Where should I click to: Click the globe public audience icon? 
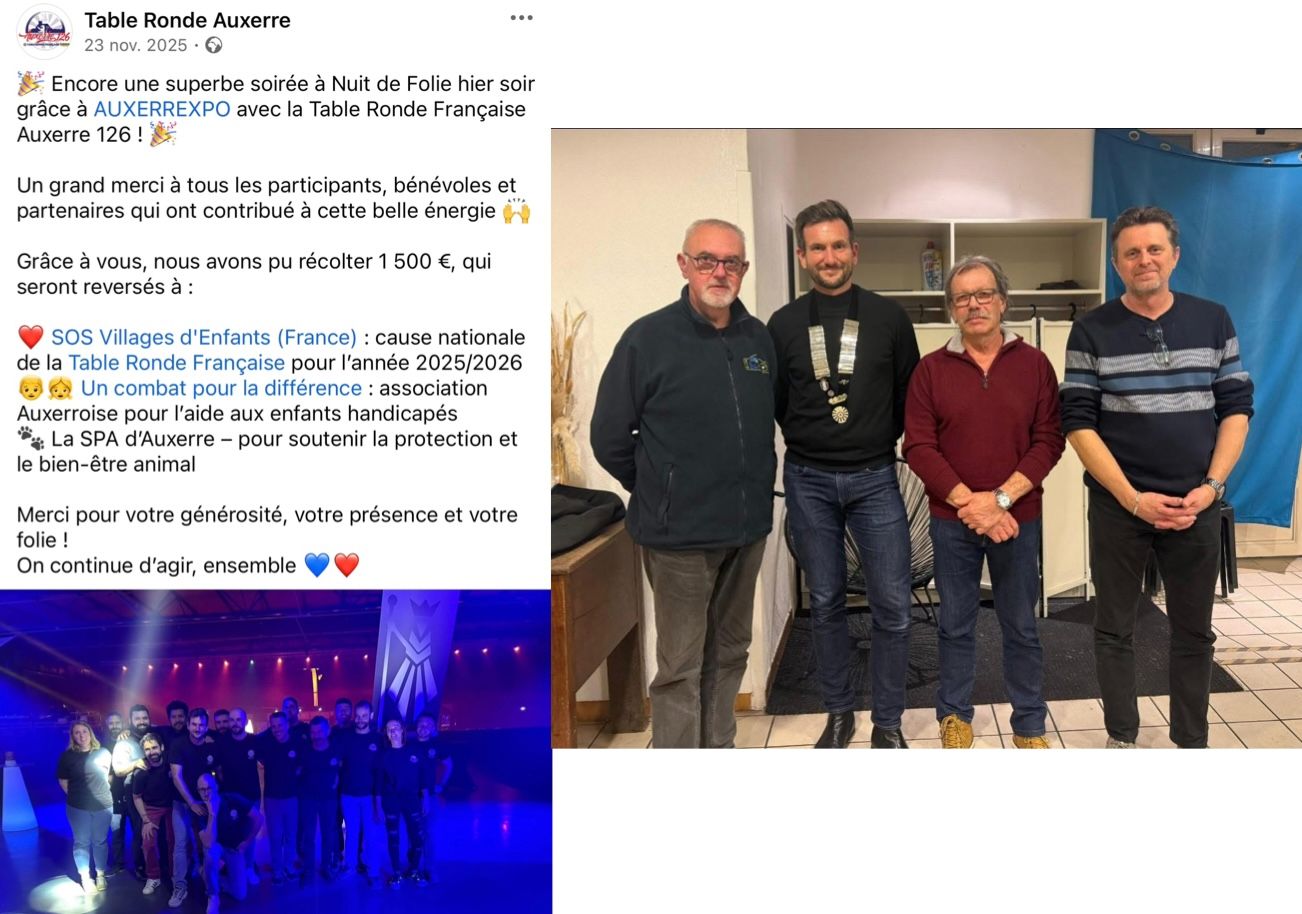(x=213, y=45)
